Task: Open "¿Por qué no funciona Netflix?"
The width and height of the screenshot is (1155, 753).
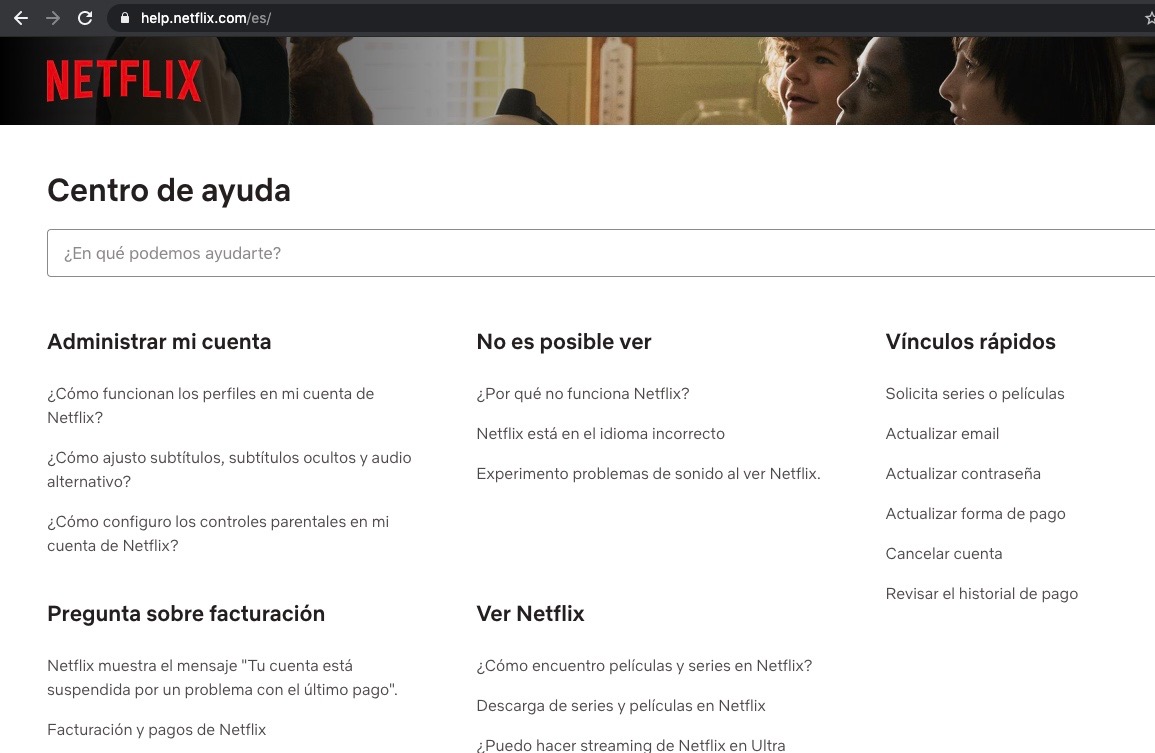Action: 582,394
